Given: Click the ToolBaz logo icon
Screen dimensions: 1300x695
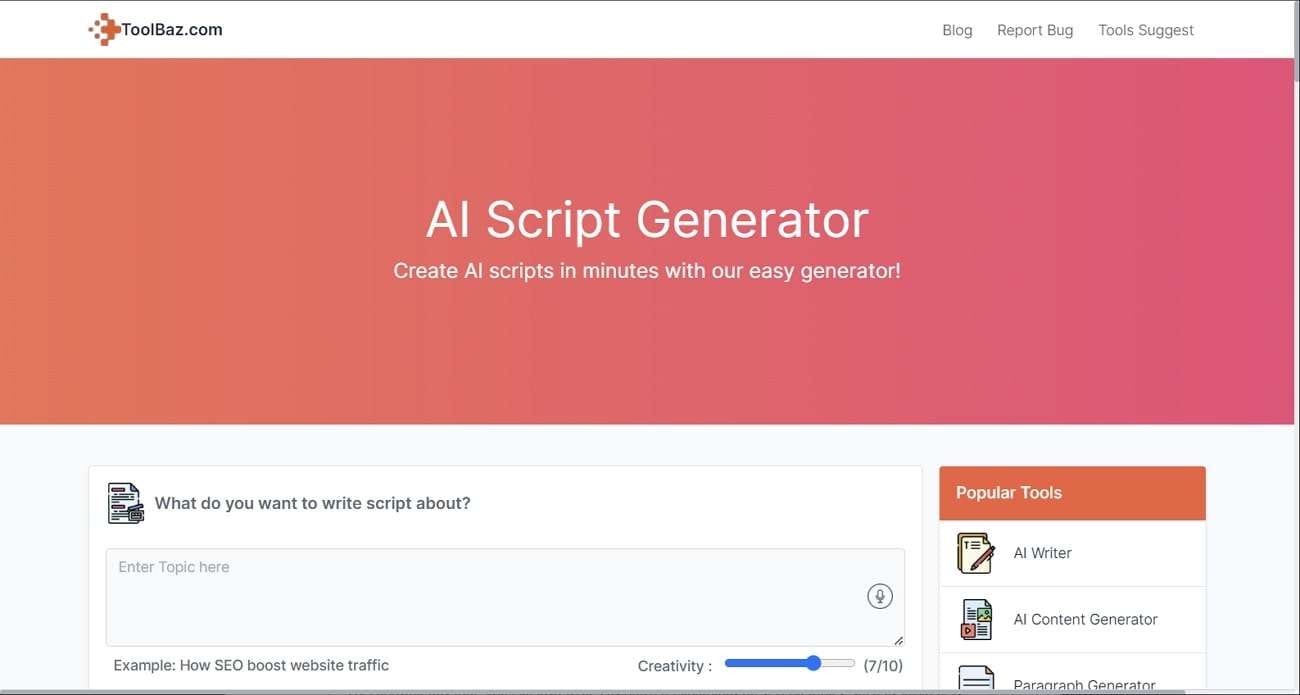Looking at the screenshot, I should pyautogui.click(x=103, y=30).
